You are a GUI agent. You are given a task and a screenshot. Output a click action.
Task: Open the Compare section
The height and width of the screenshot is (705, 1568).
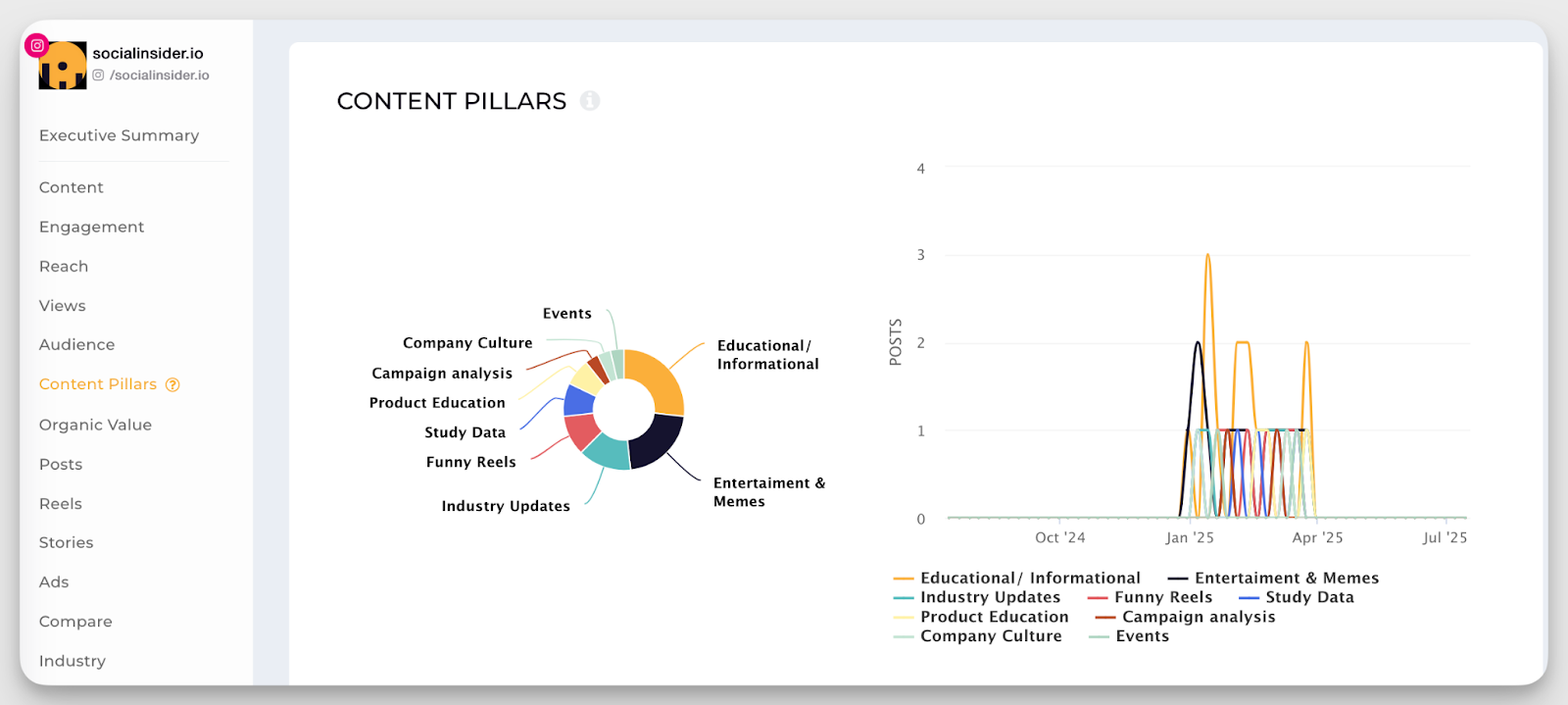click(75, 622)
